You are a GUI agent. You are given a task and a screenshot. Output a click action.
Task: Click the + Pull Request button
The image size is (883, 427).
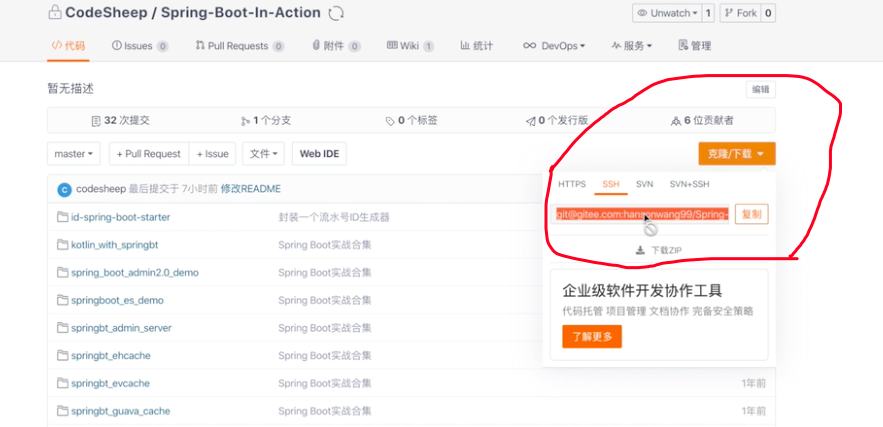[149, 154]
